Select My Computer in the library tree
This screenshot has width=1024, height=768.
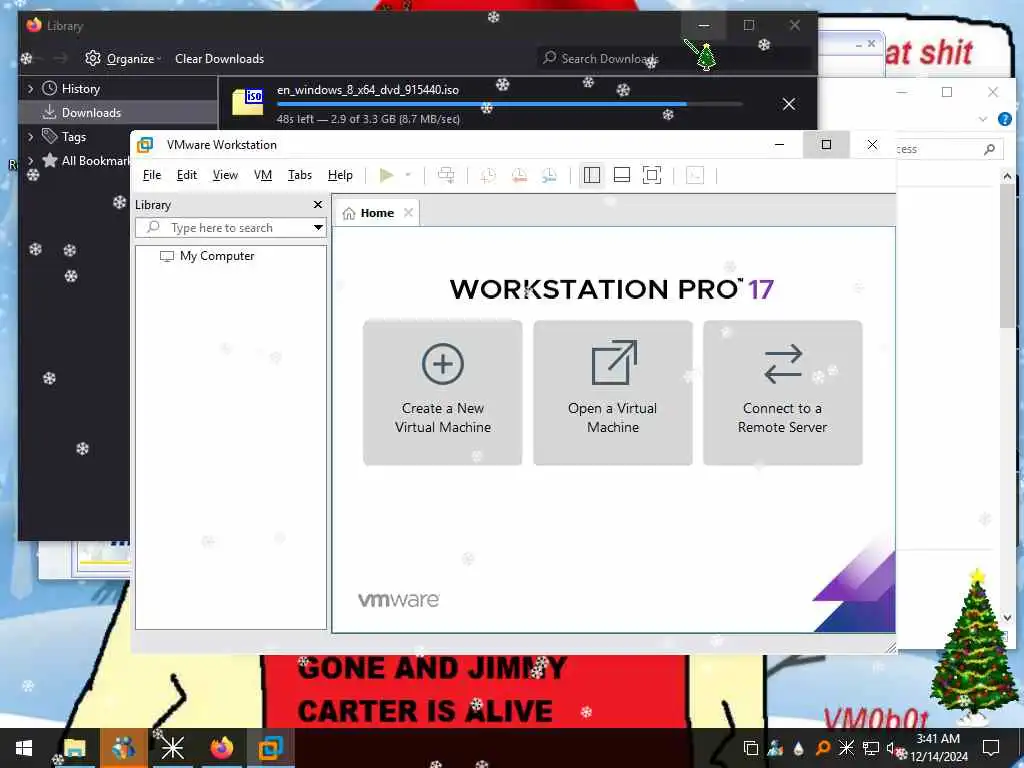click(208, 256)
